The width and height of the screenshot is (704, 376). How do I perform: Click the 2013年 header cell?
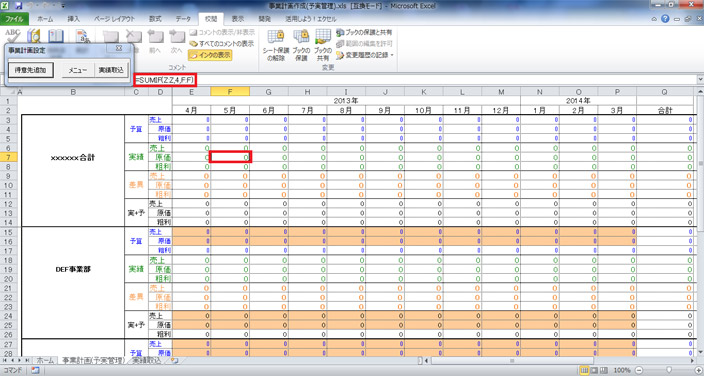click(346, 101)
